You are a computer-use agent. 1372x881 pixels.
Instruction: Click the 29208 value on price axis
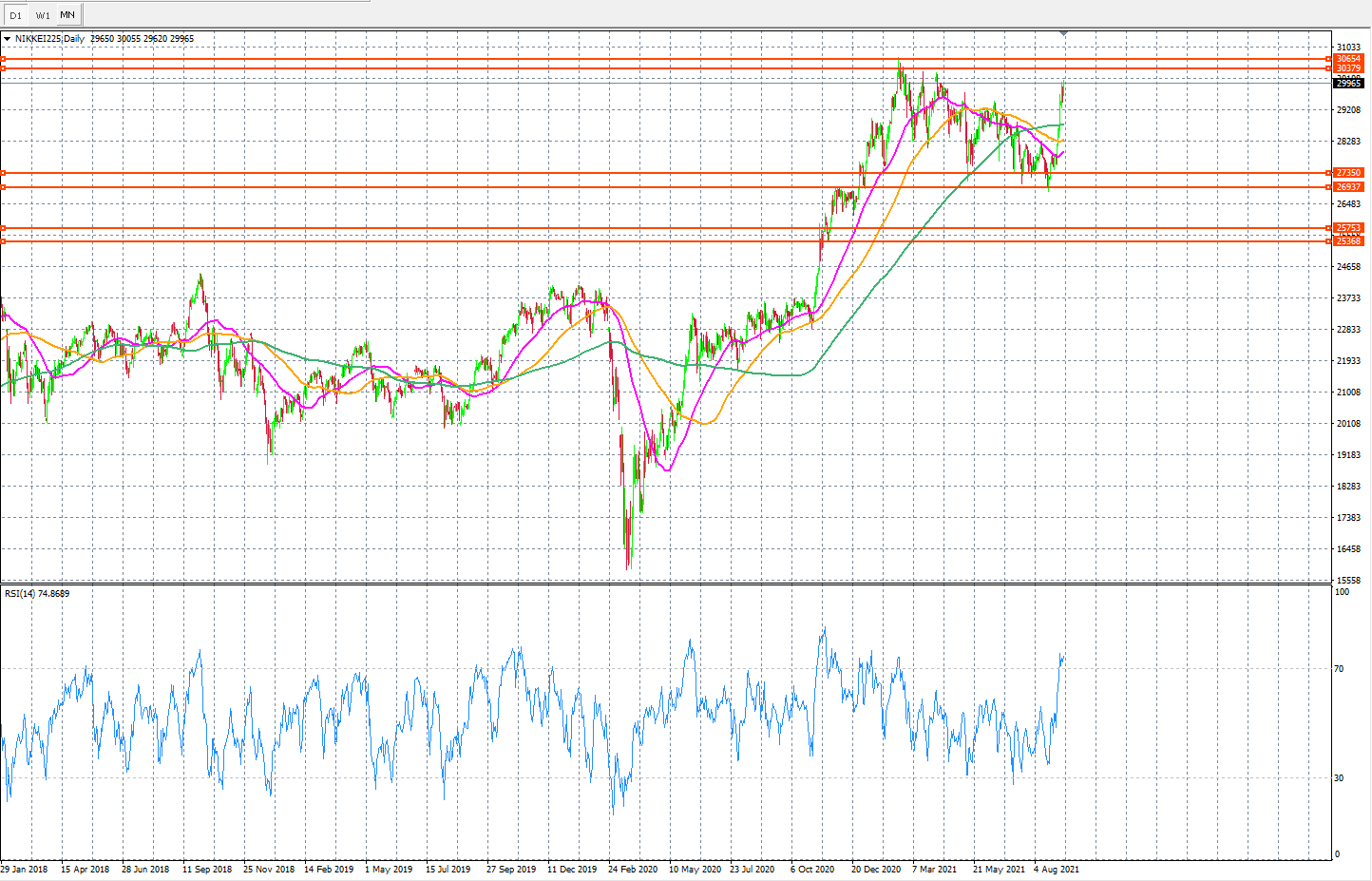1348,110
